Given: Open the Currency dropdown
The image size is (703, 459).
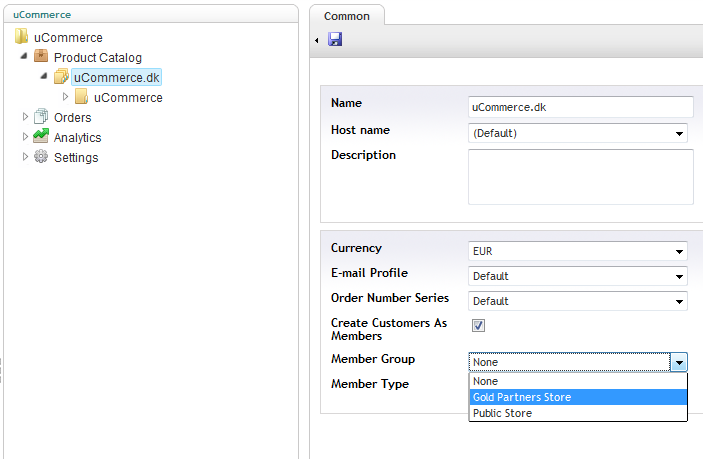Looking at the screenshot, I should point(578,251).
